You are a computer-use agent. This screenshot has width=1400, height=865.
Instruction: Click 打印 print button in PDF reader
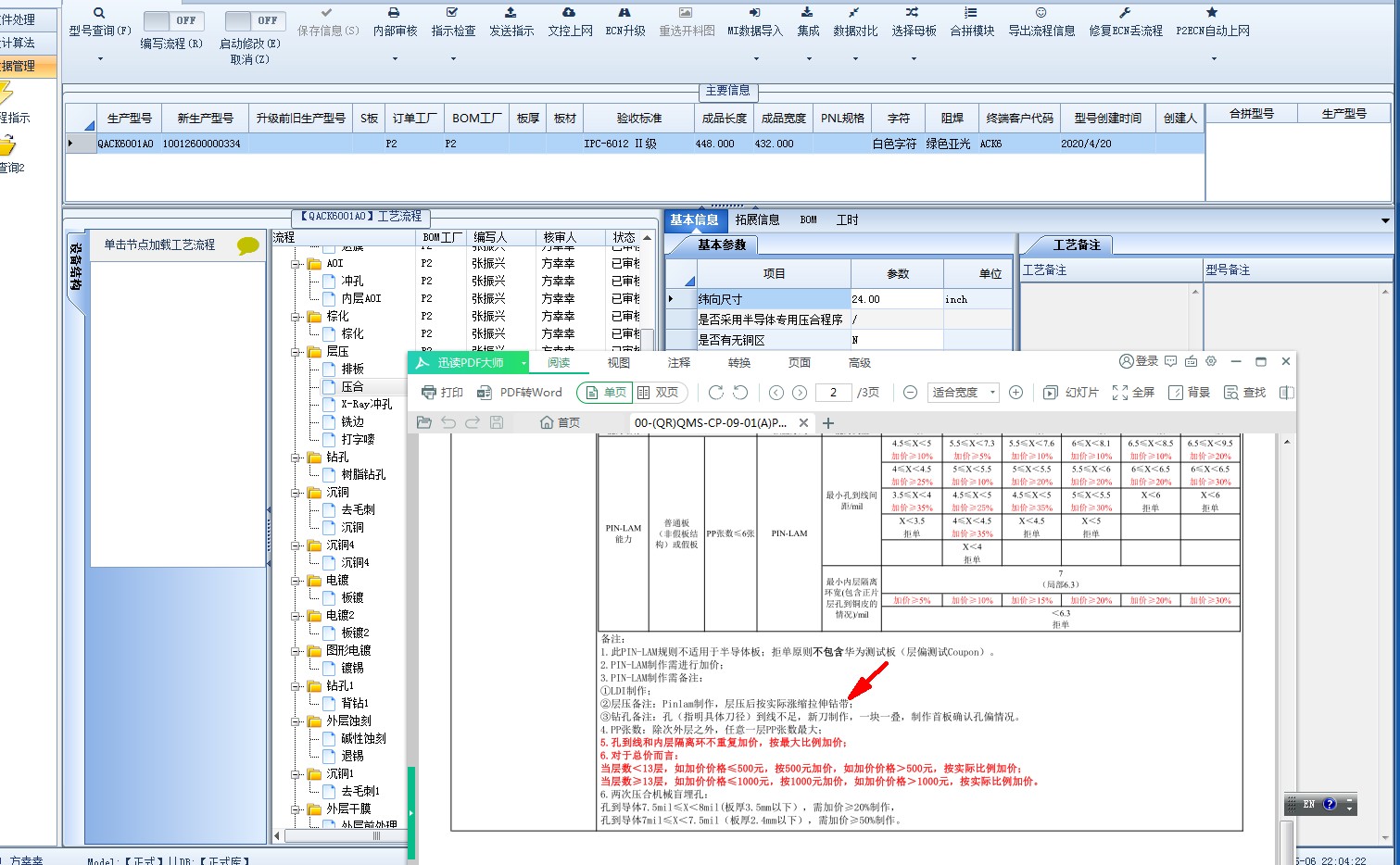coord(442,393)
